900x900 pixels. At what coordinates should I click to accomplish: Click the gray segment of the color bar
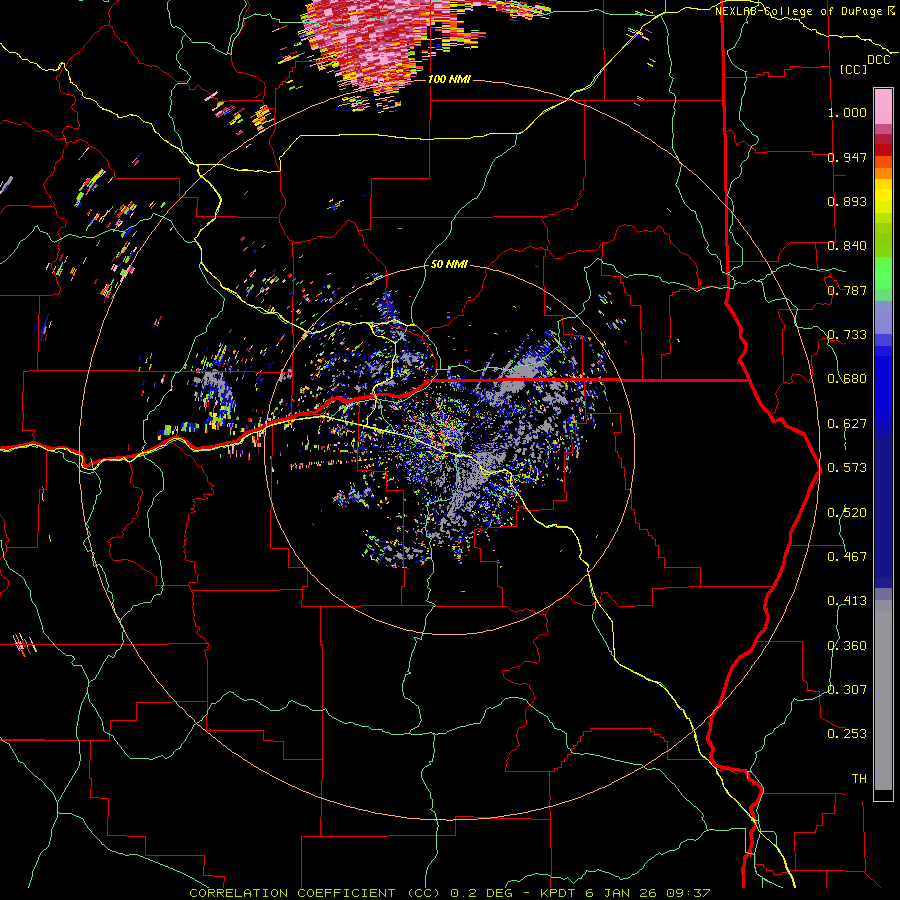[883, 695]
